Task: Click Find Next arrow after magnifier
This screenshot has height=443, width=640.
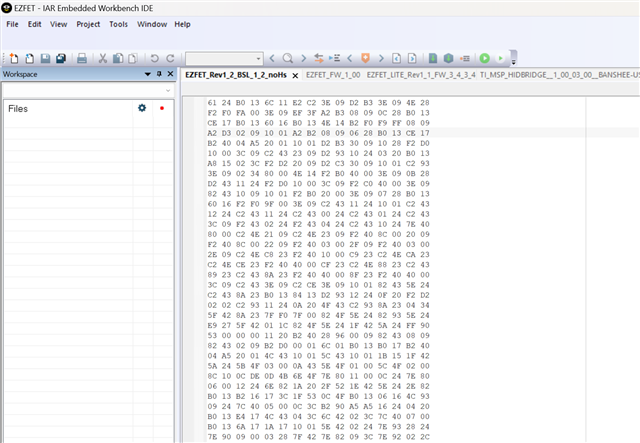Action: [303, 58]
